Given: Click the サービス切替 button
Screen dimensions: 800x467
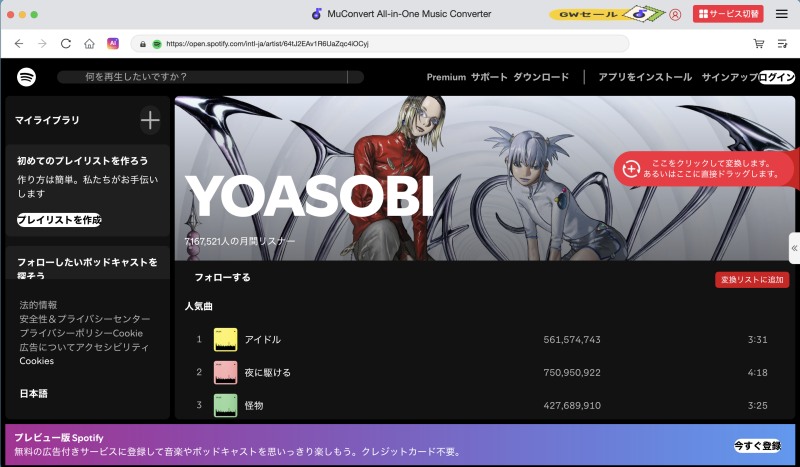Looking at the screenshot, I should click(x=728, y=14).
